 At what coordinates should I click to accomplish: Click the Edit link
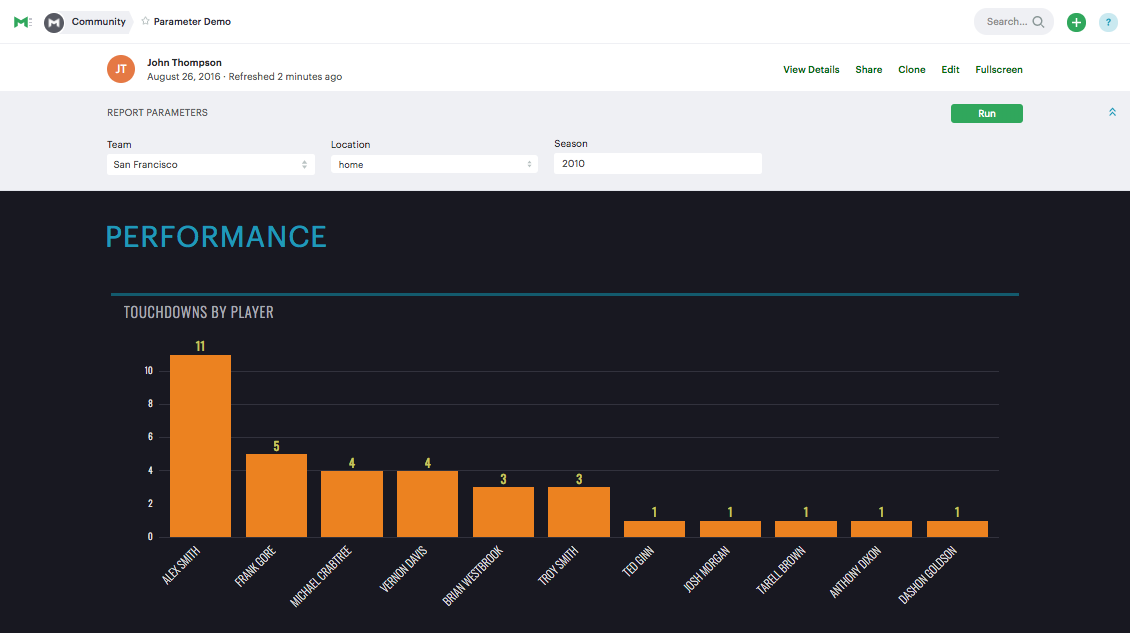950,70
